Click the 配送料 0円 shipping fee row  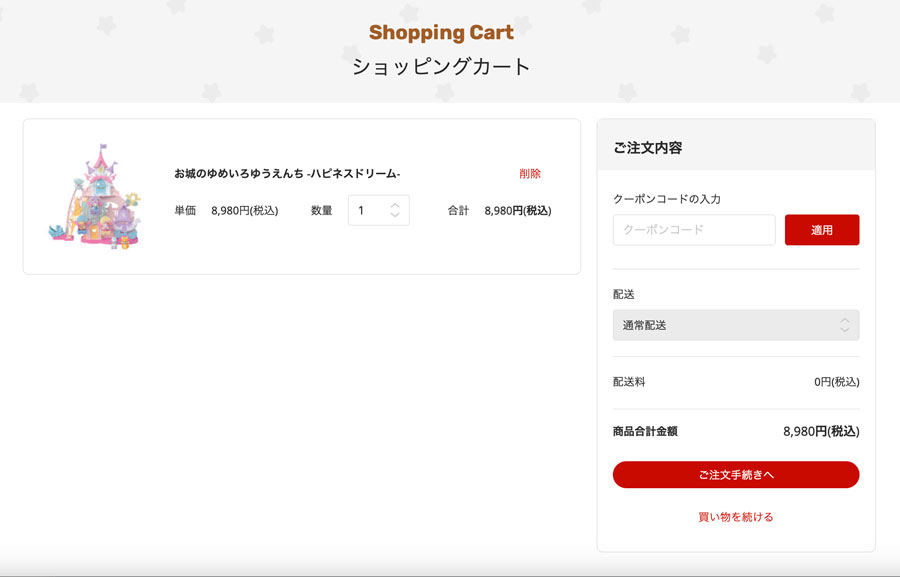click(x=736, y=382)
